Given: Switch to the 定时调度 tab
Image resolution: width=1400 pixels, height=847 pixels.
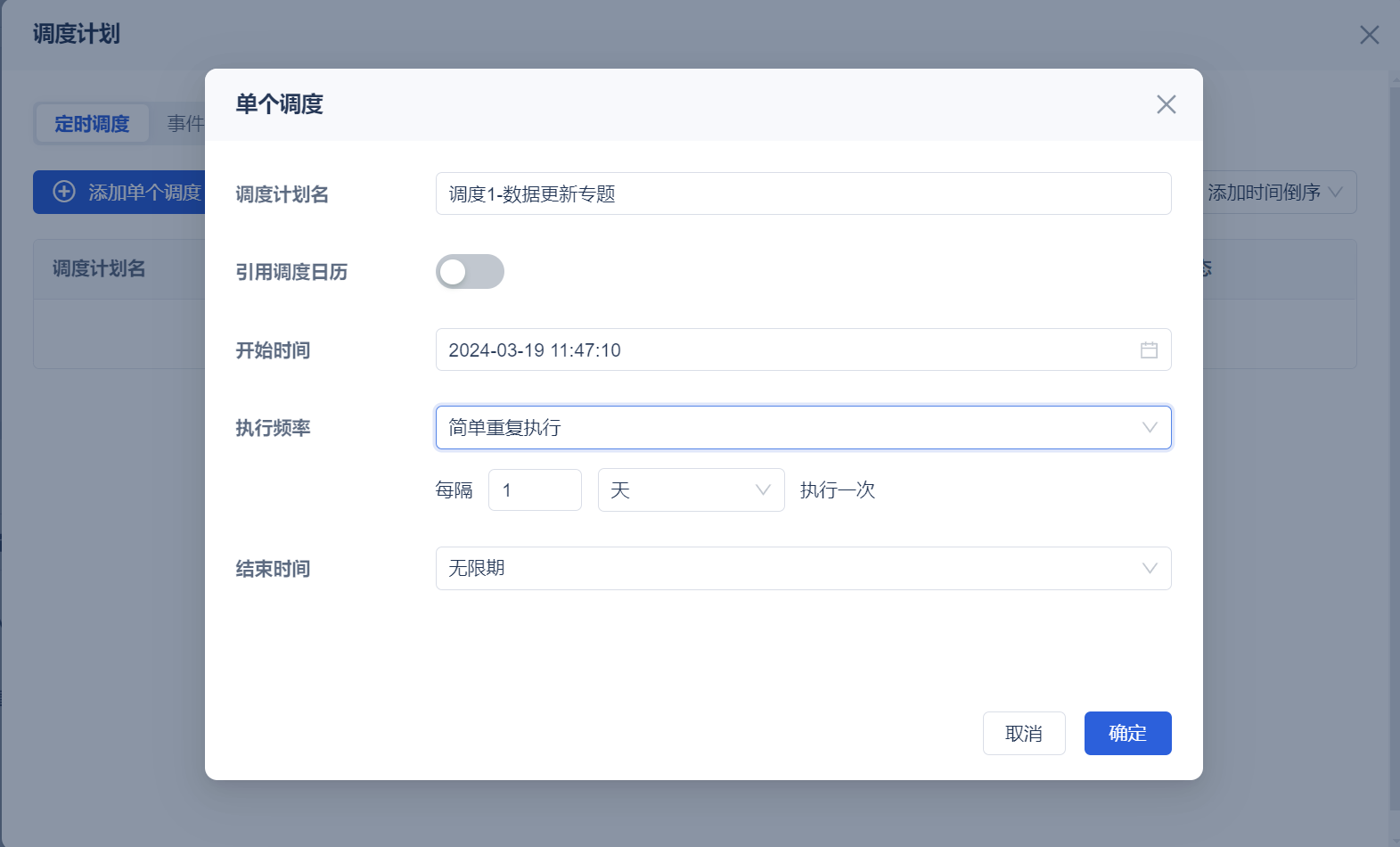Looking at the screenshot, I should pyautogui.click(x=92, y=124).
